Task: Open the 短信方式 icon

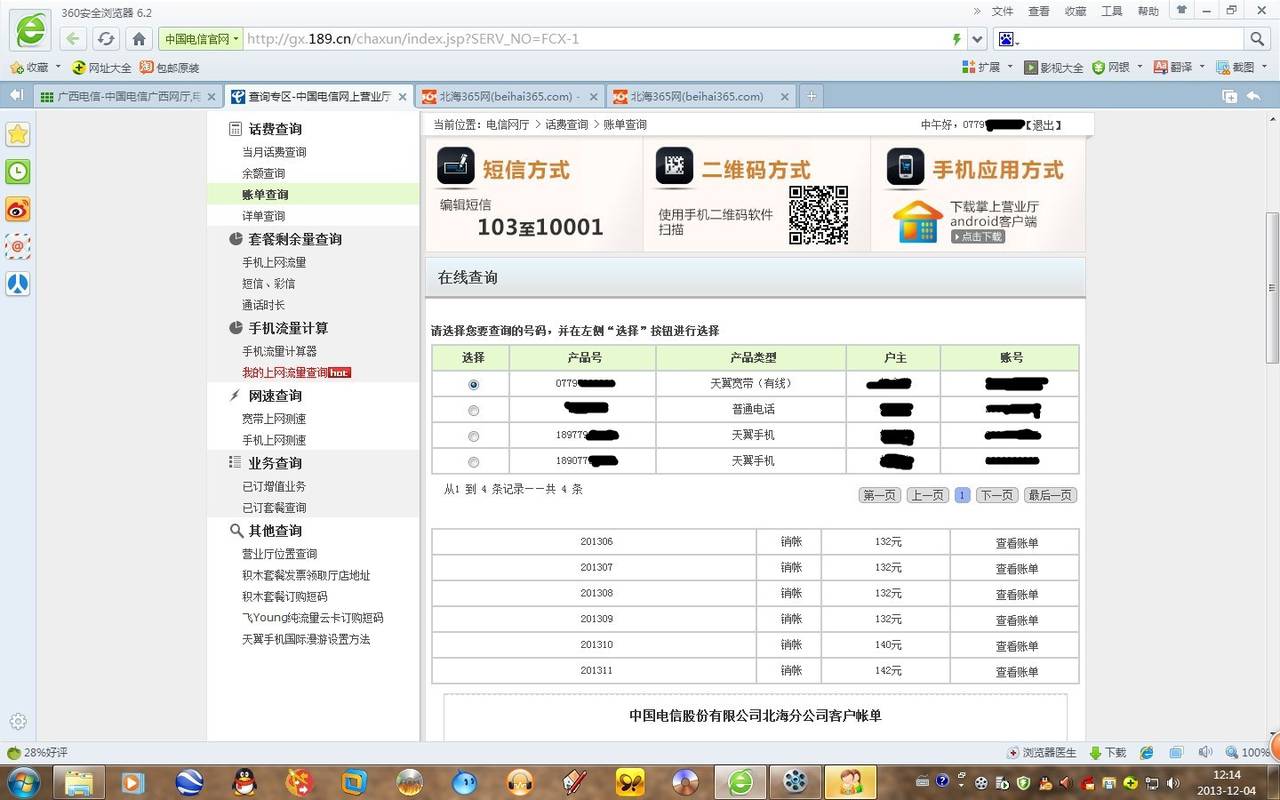Action: pos(456,168)
